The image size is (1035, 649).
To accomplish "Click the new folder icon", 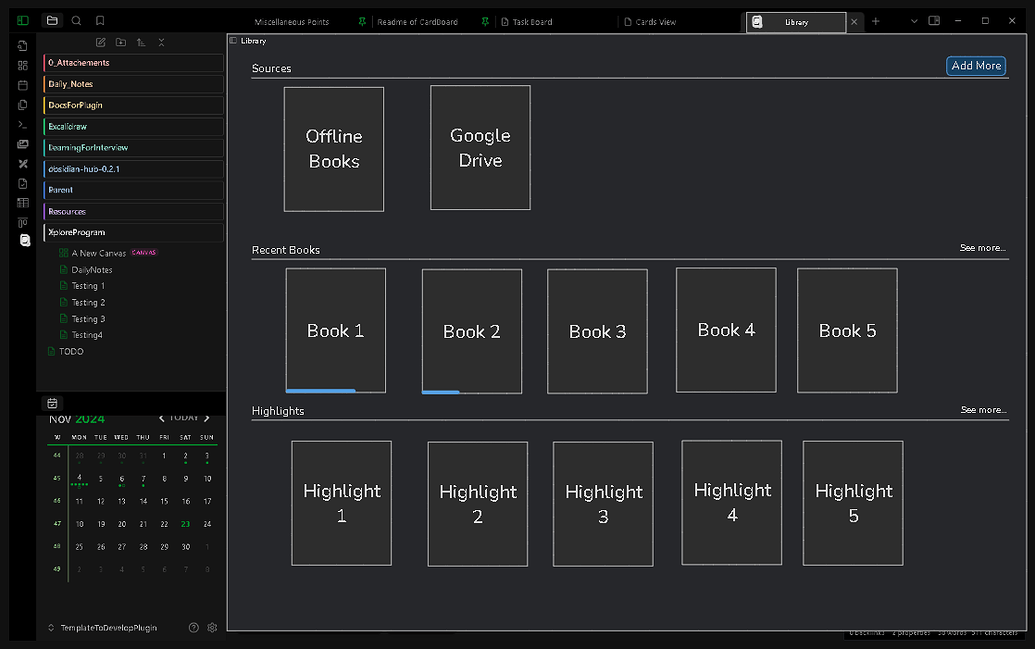I will click(121, 42).
